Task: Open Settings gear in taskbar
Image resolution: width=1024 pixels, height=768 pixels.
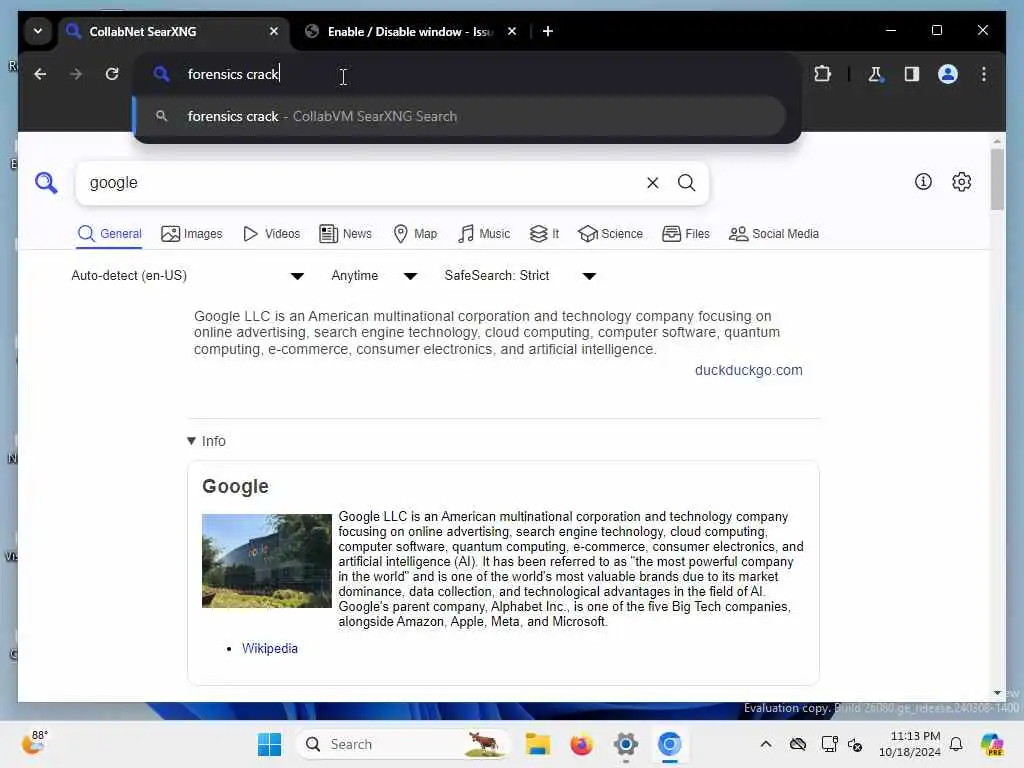Action: pyautogui.click(x=625, y=744)
